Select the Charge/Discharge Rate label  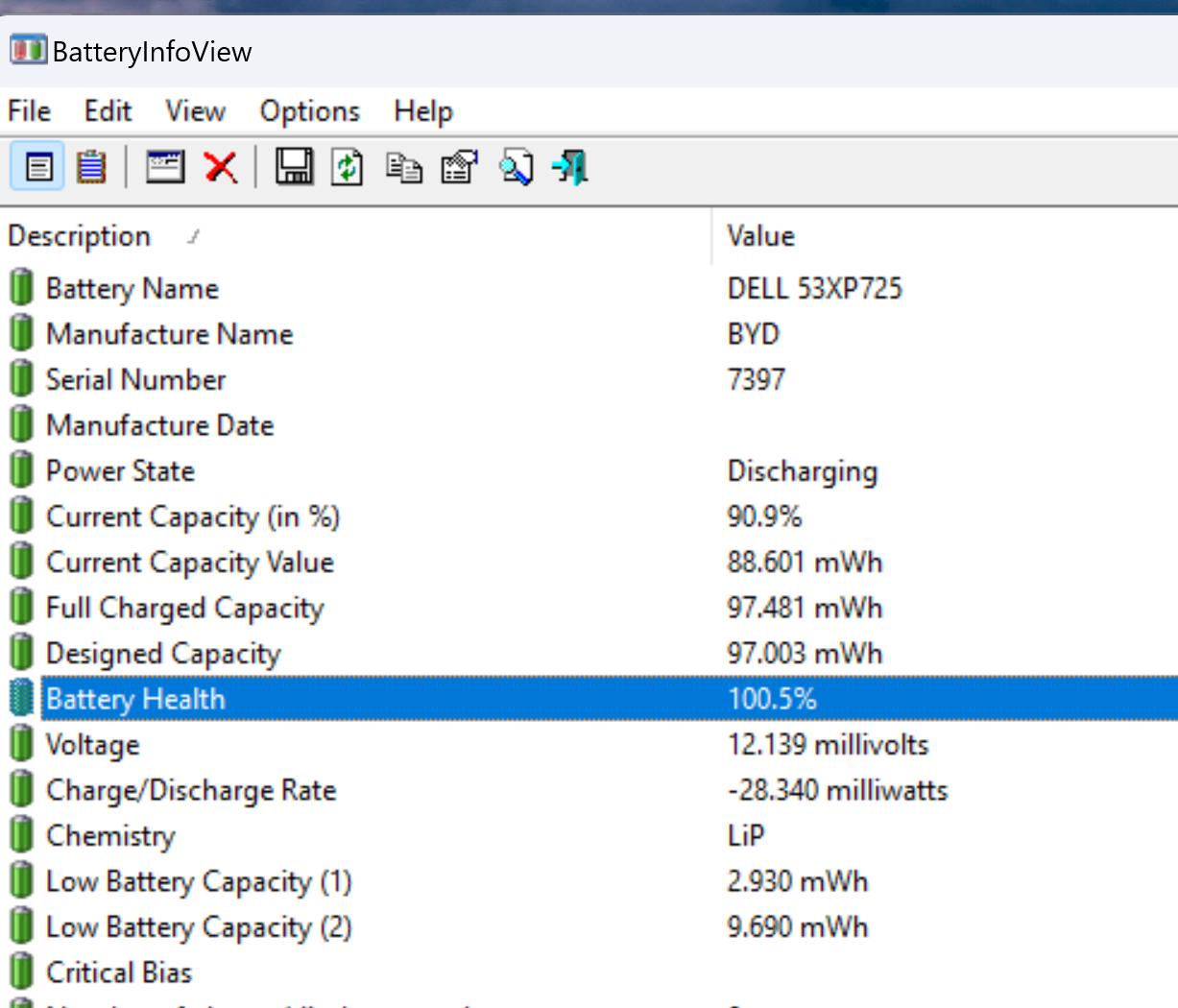click(x=191, y=790)
